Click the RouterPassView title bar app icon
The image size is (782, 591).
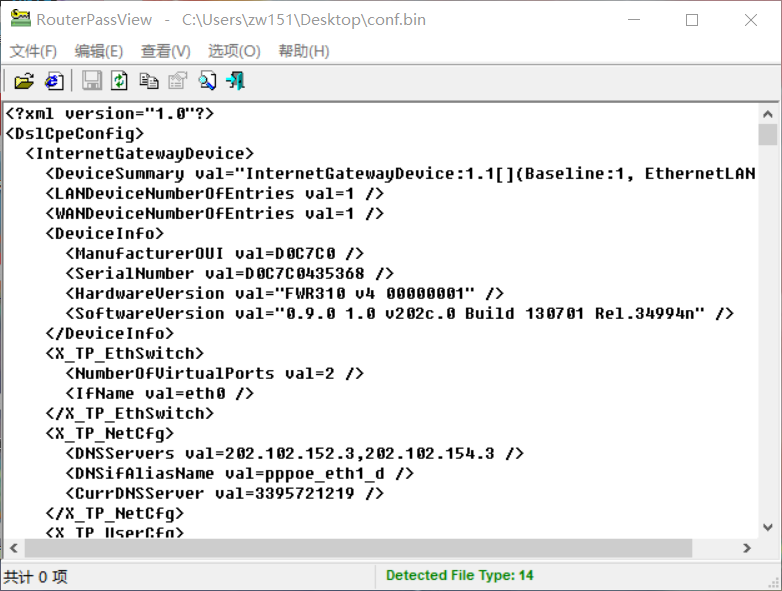tap(20, 18)
